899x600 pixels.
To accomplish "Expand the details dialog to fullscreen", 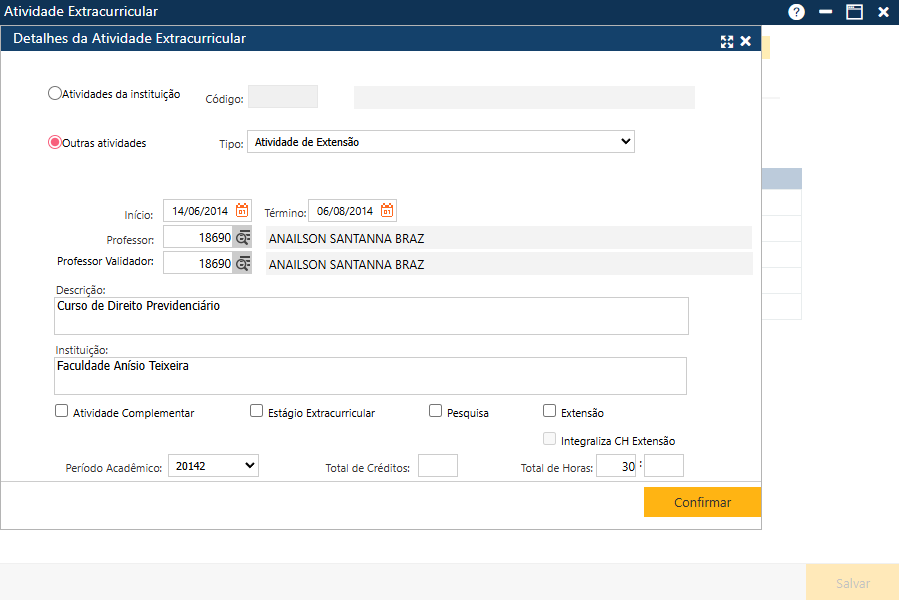I will click(727, 41).
